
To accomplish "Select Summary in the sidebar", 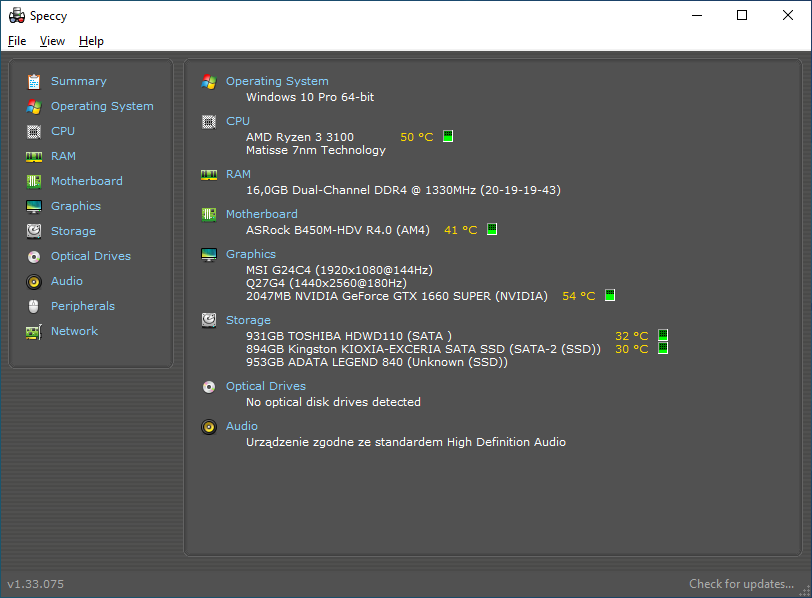I will pyautogui.click(x=79, y=81).
